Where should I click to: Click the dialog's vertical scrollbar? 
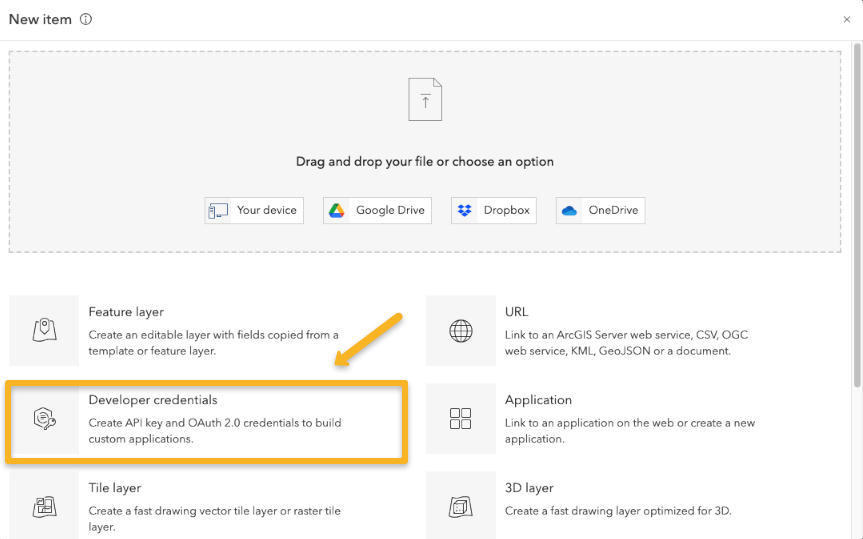[857, 215]
